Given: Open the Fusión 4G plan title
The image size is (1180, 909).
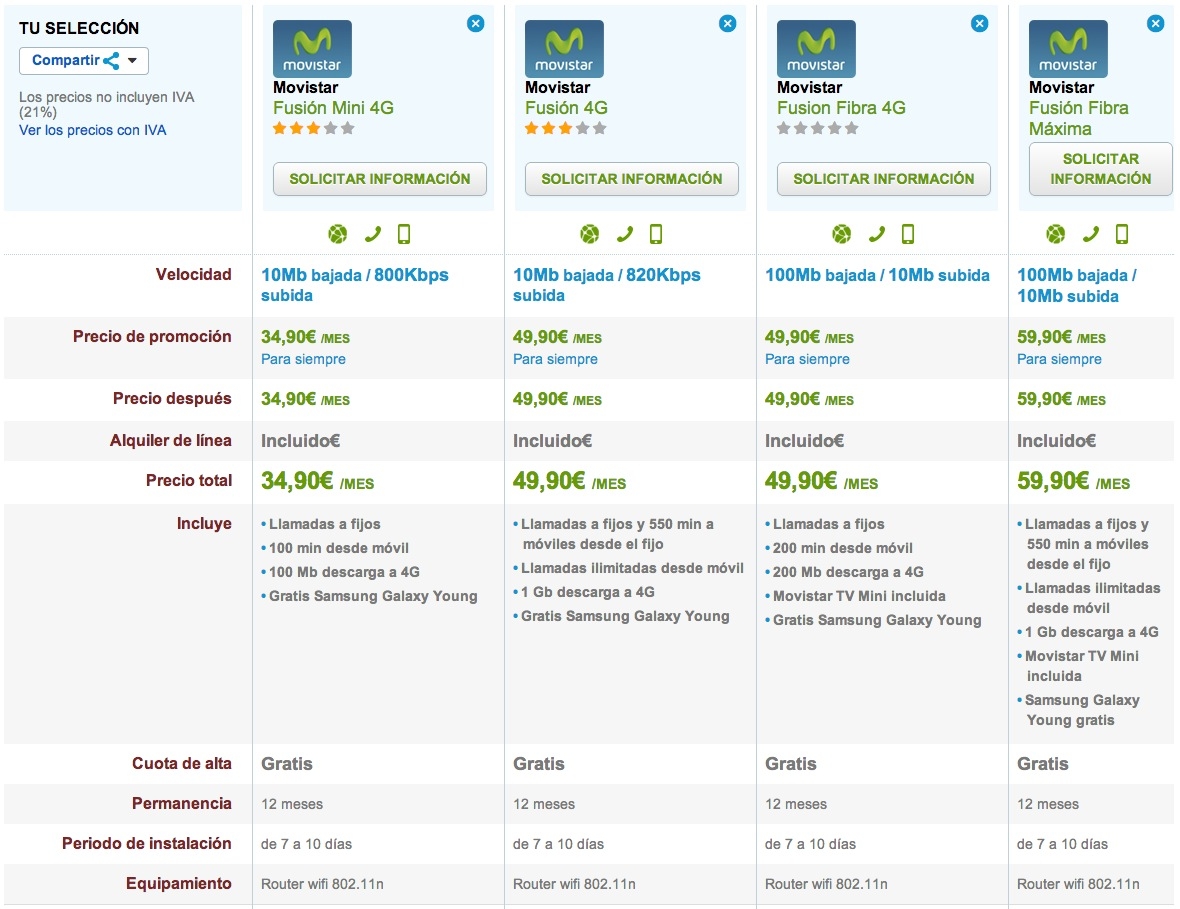Looking at the screenshot, I should click(x=567, y=108).
